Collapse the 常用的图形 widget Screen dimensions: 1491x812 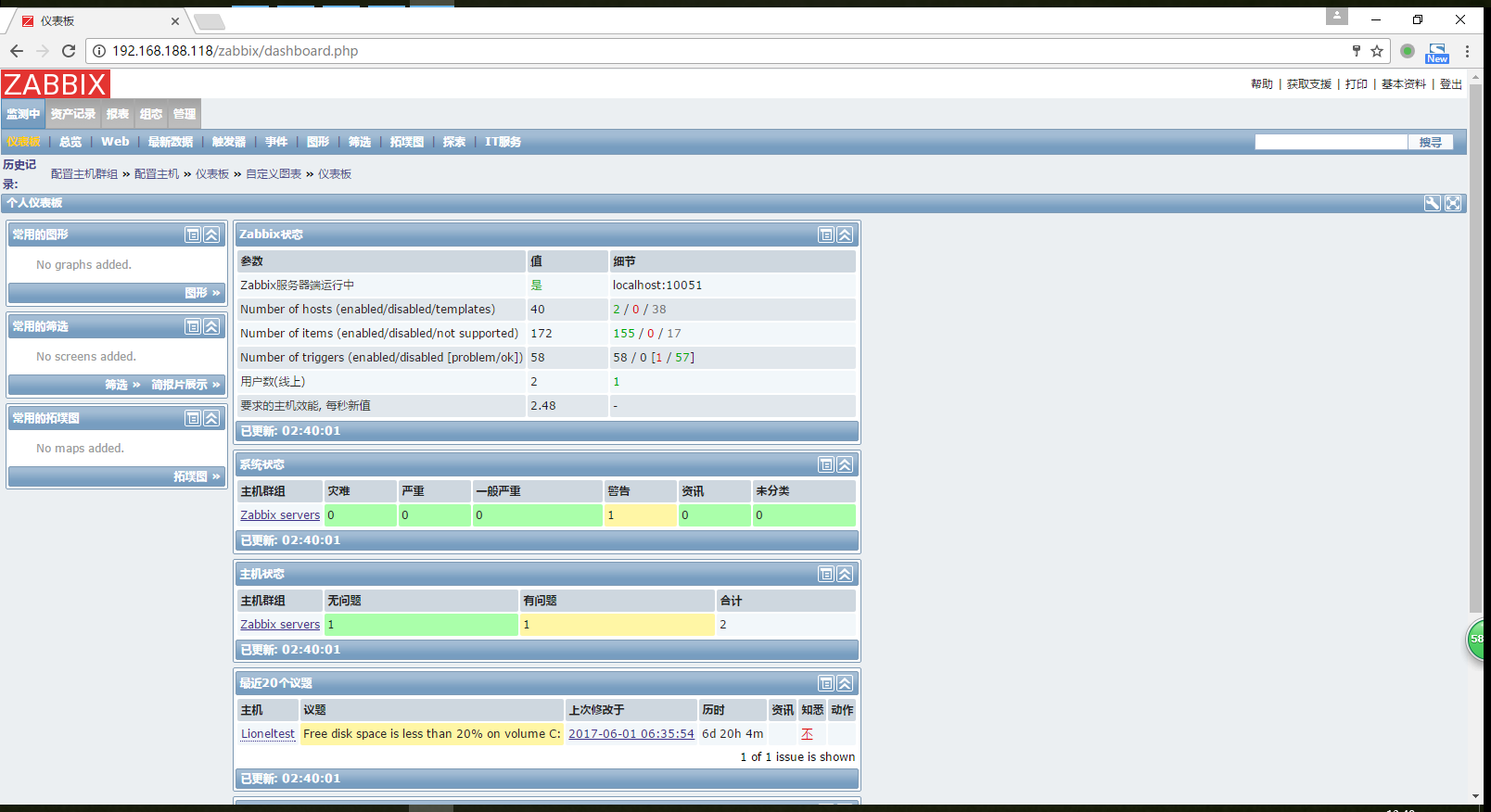[x=211, y=235]
